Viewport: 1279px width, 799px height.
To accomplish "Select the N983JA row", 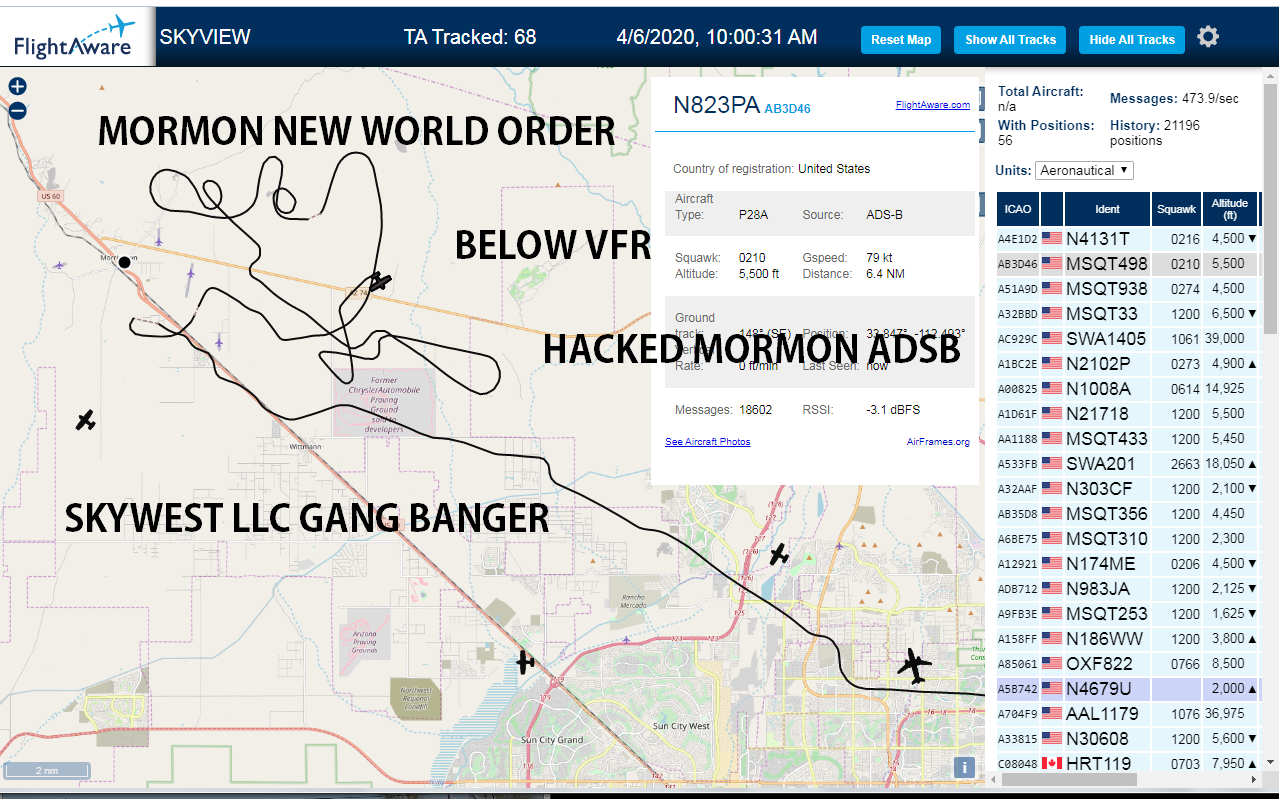I will [1128, 589].
